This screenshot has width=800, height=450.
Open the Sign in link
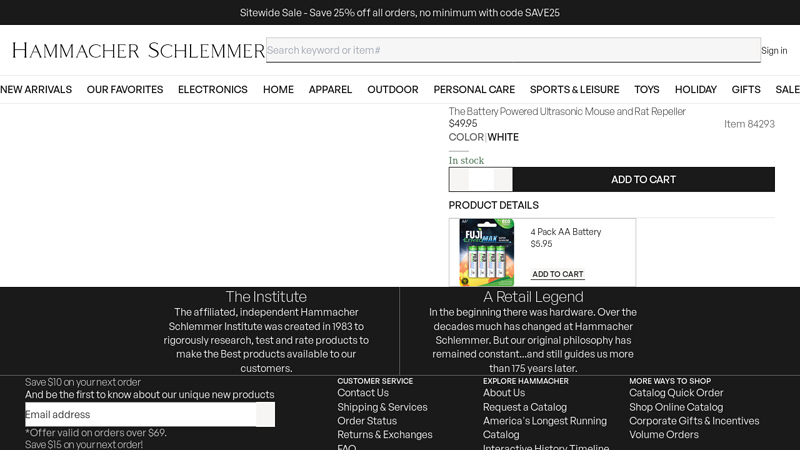[x=774, y=51]
